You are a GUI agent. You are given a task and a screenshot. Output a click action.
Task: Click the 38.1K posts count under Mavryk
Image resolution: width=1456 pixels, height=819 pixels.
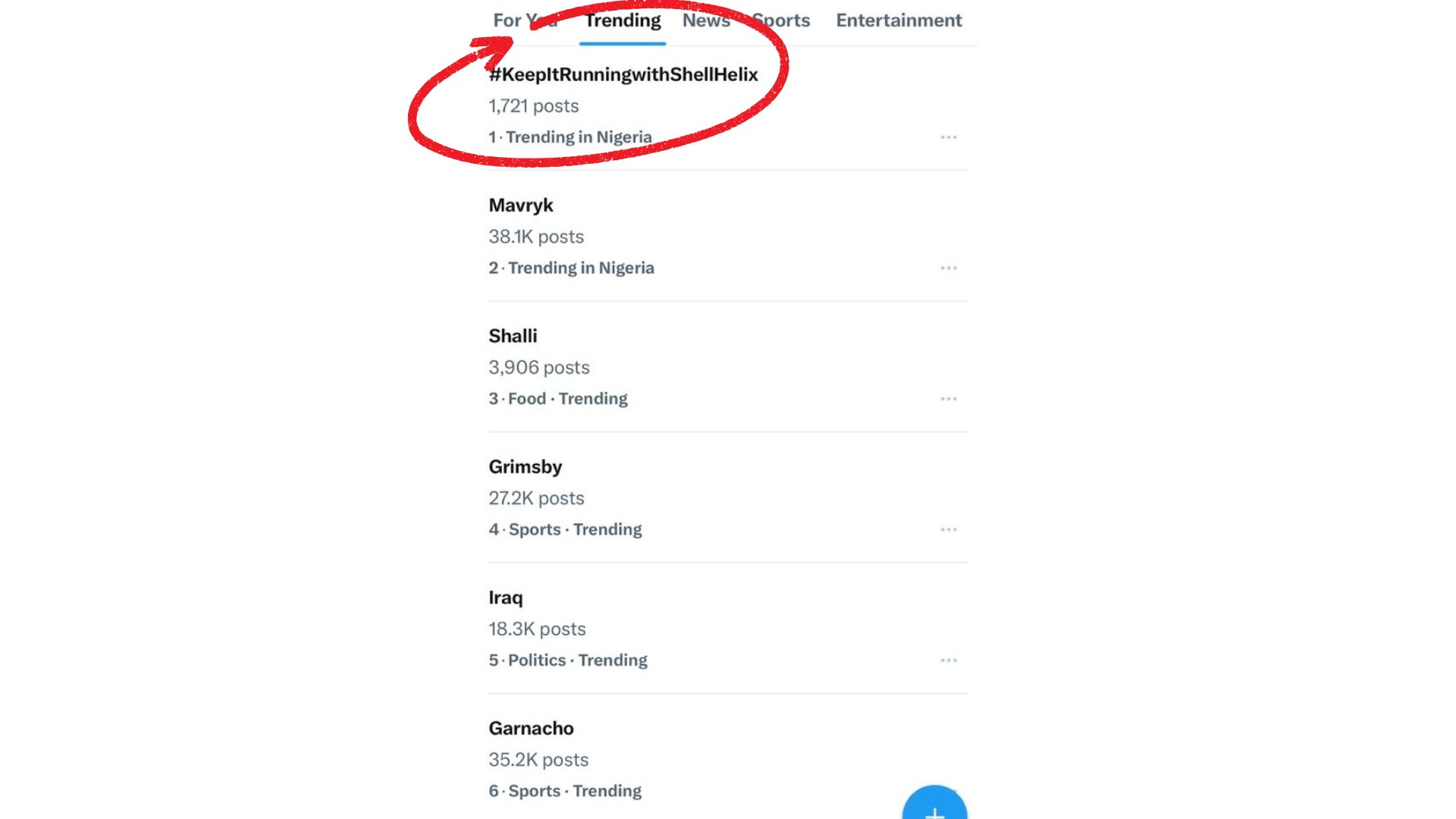click(x=536, y=237)
